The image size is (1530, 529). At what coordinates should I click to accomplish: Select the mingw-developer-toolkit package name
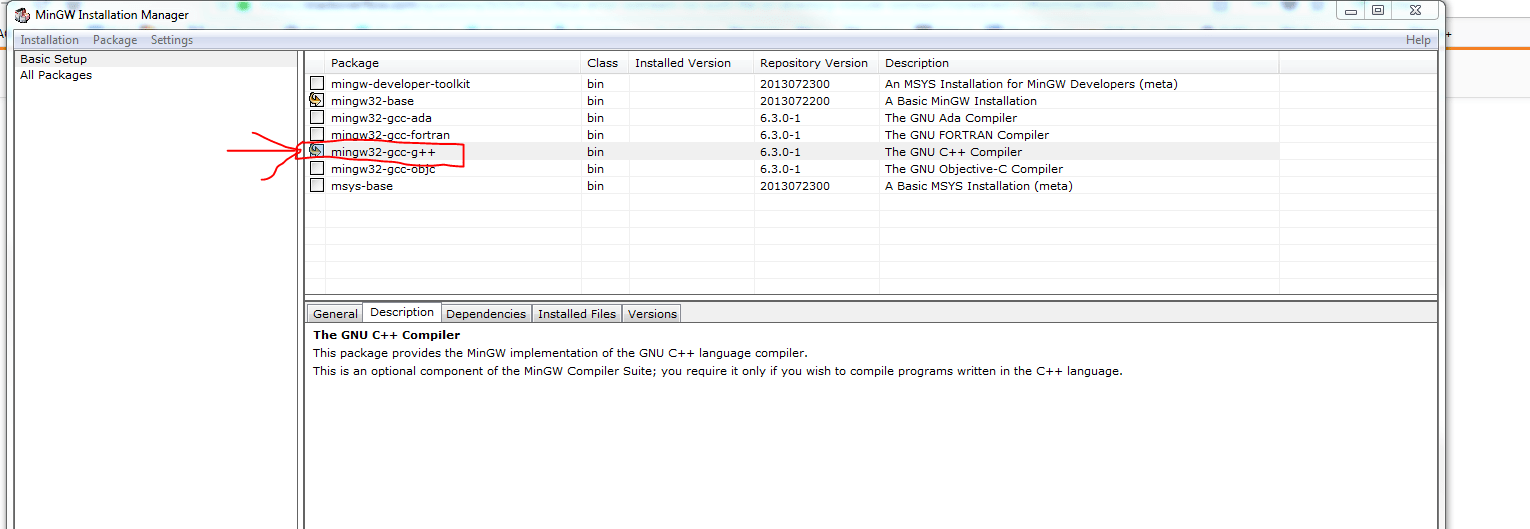point(400,84)
